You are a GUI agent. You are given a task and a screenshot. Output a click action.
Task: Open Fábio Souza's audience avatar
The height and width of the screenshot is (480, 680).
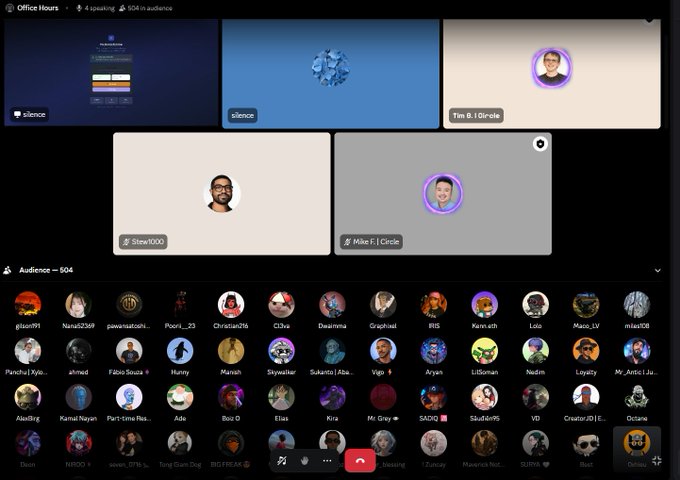coord(129,351)
